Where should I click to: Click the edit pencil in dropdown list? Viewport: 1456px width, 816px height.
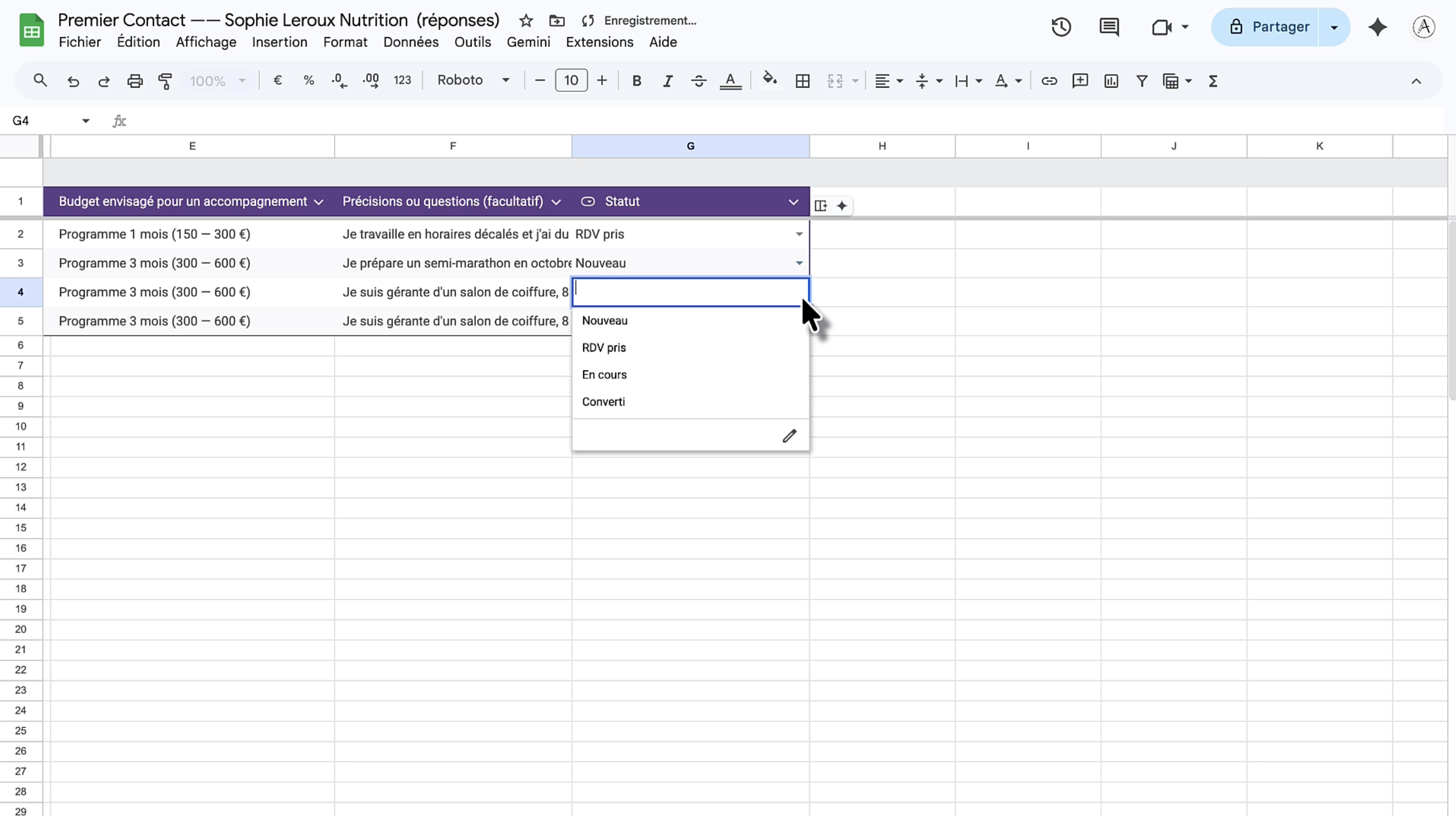point(789,436)
